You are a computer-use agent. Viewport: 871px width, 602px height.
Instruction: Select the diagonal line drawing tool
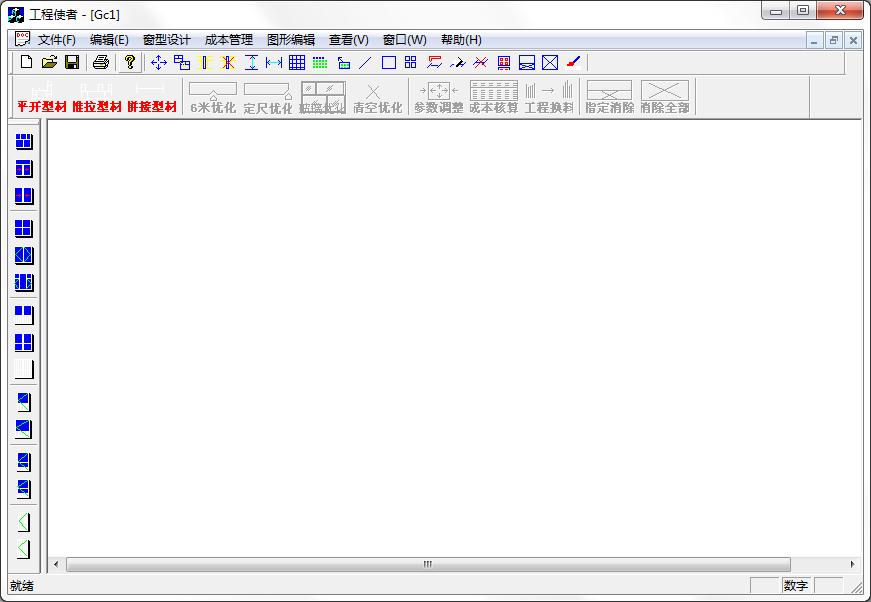[365, 62]
